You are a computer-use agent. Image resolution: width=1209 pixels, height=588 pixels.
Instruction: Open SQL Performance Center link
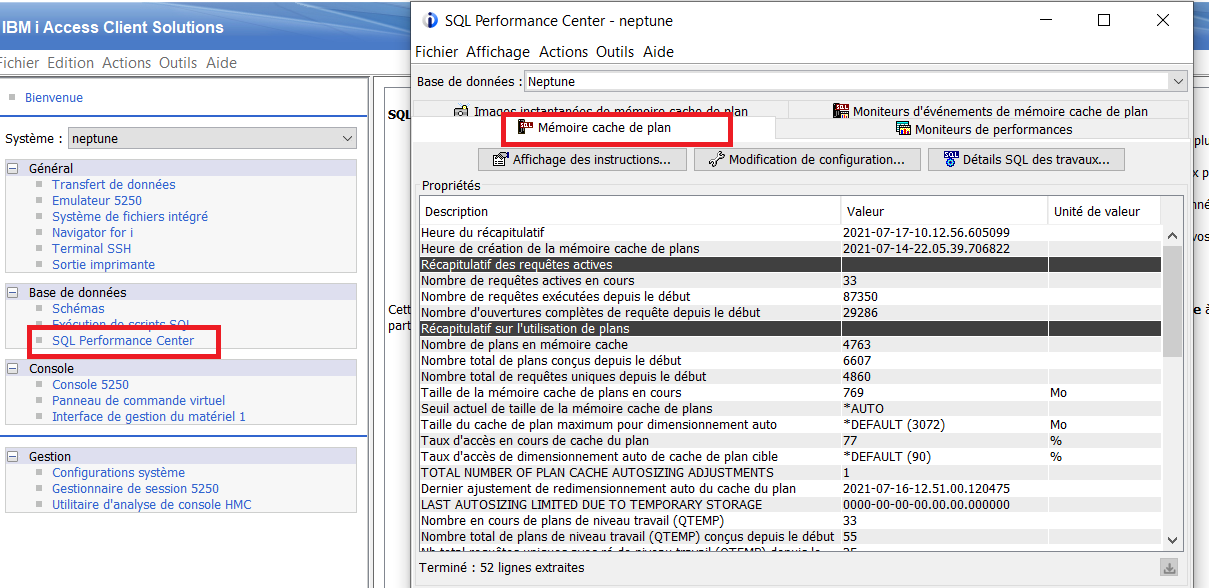coord(123,340)
